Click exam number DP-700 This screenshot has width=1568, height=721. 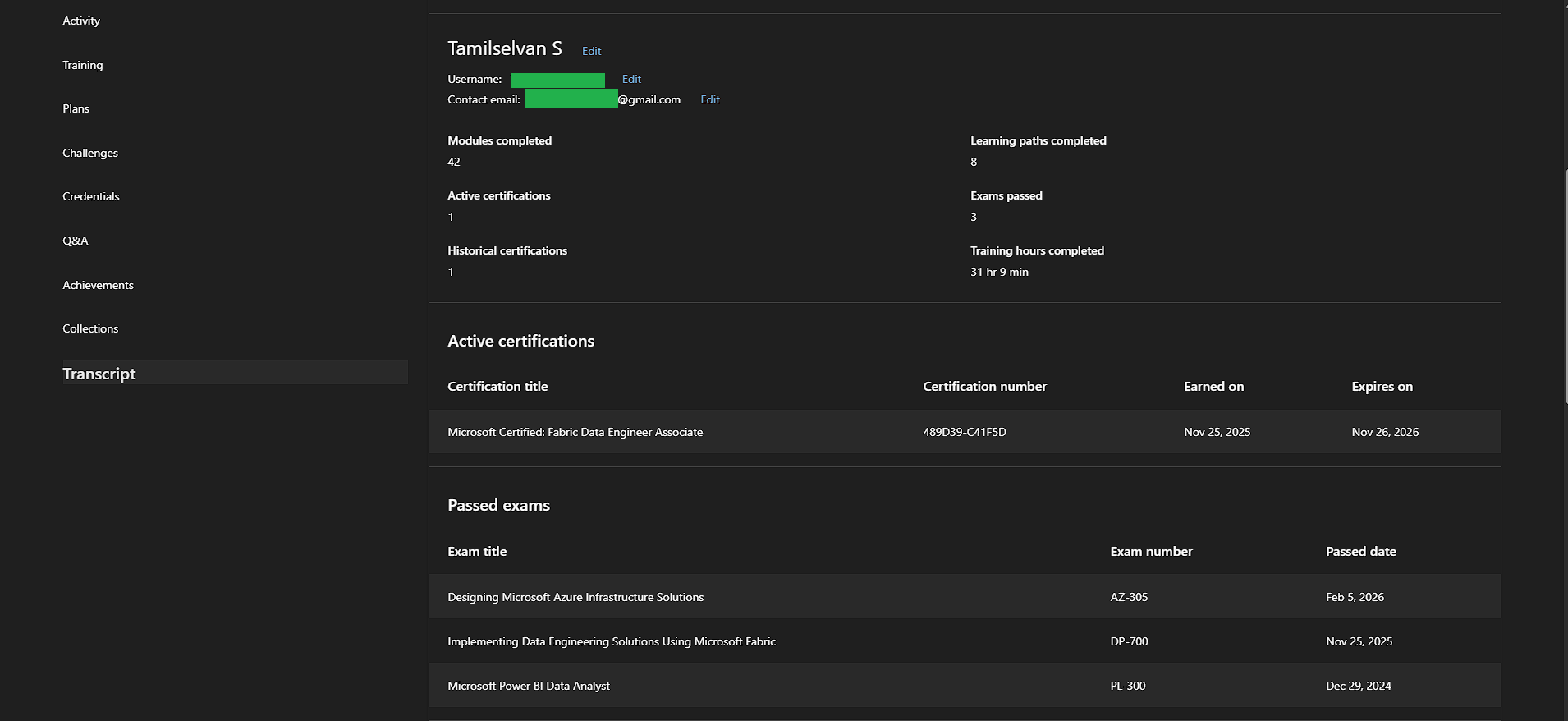point(1130,641)
